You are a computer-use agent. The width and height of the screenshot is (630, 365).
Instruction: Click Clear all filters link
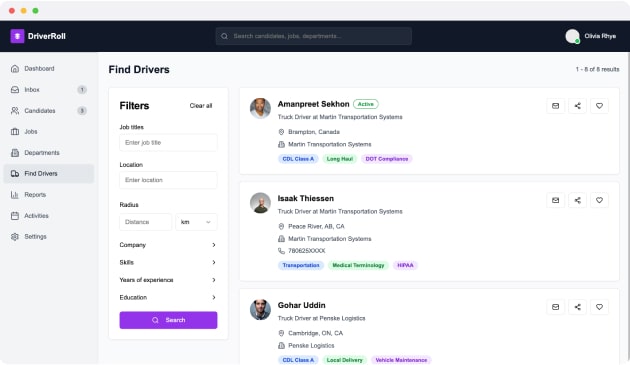point(200,106)
